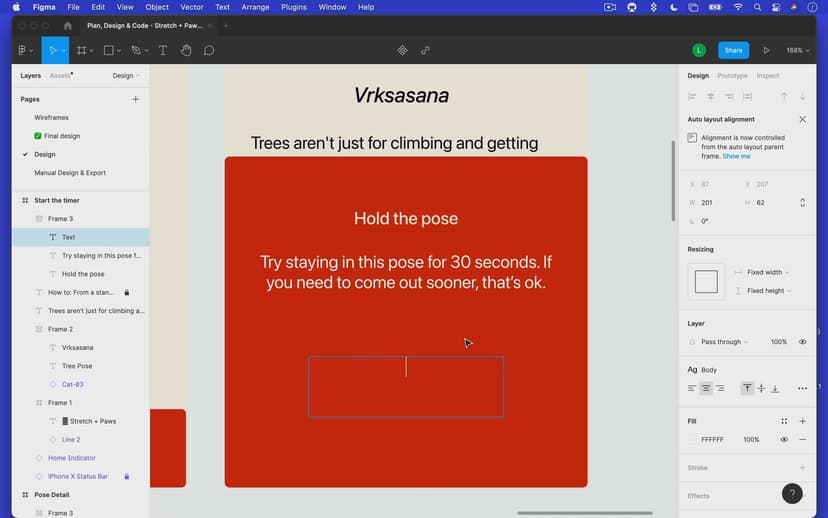Open the Plugins menu

294,7
